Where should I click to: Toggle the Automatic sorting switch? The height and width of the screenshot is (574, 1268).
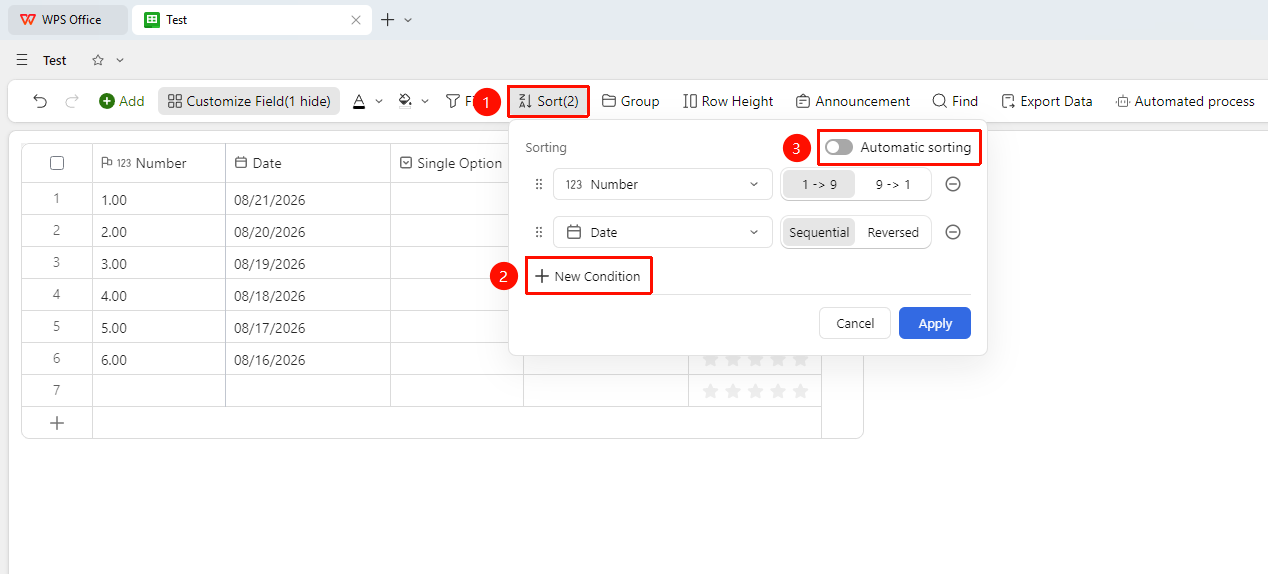point(839,147)
